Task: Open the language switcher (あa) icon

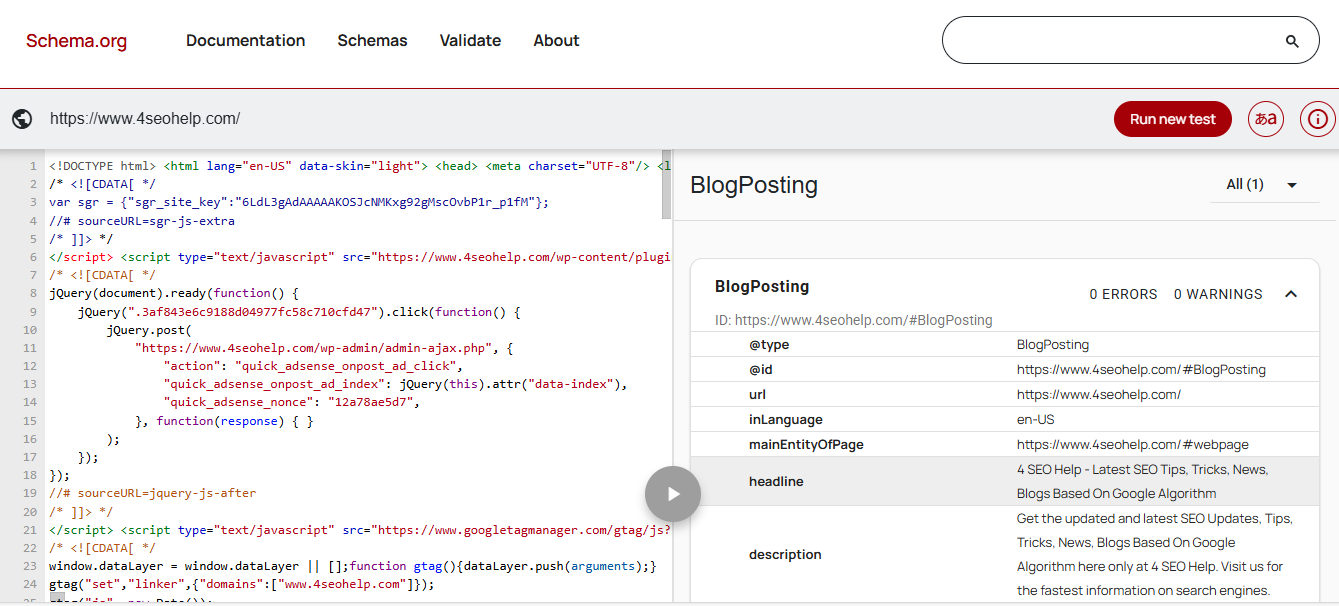Action: pos(1265,118)
